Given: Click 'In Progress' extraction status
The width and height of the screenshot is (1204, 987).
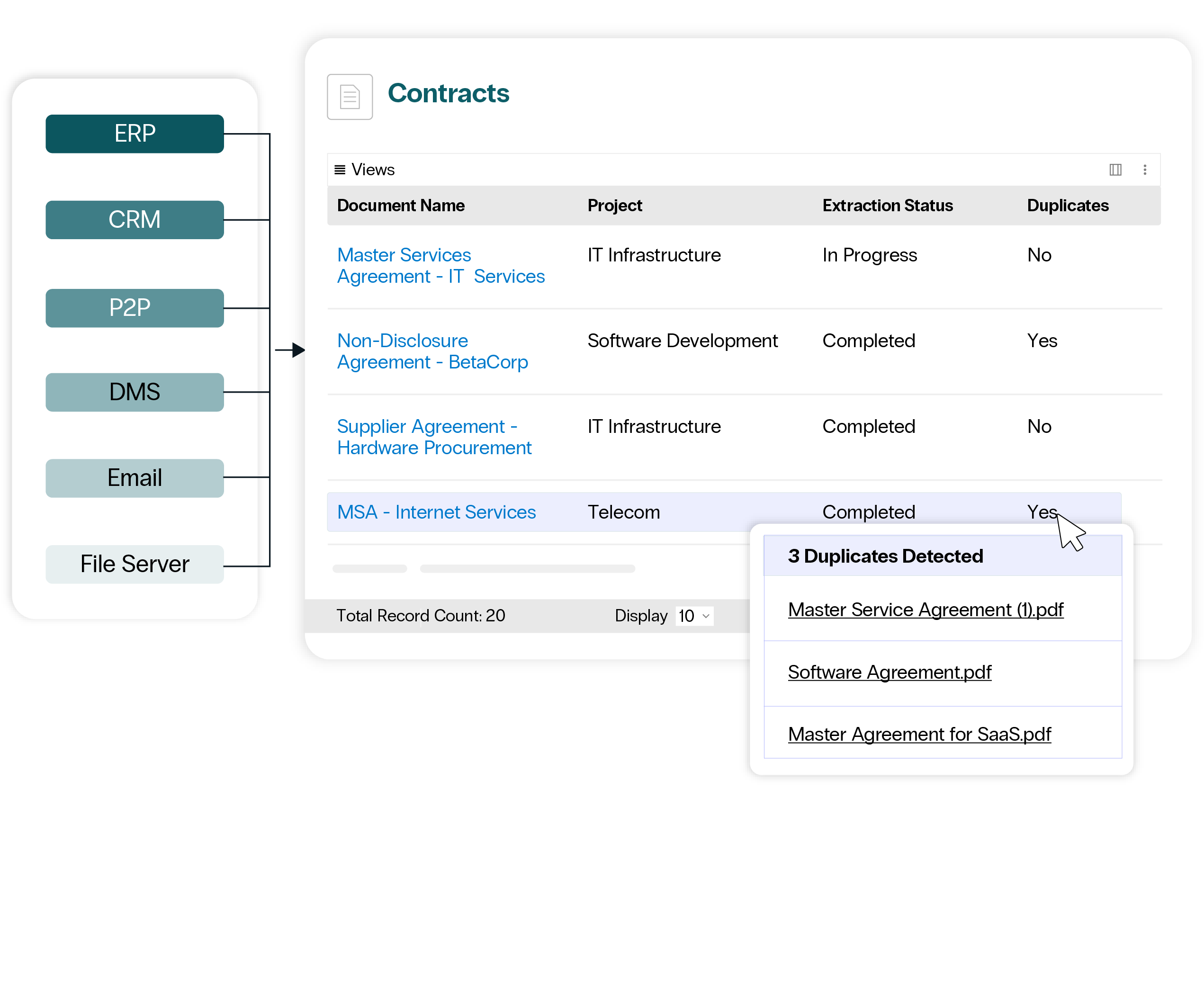Looking at the screenshot, I should (x=869, y=255).
